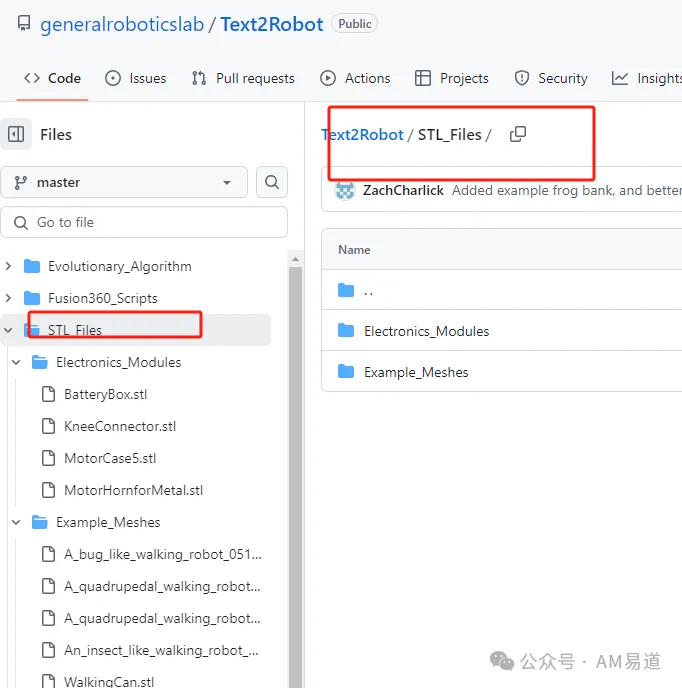
Task: Collapse the Electronics_Modules tree chevron
Action: 16,362
